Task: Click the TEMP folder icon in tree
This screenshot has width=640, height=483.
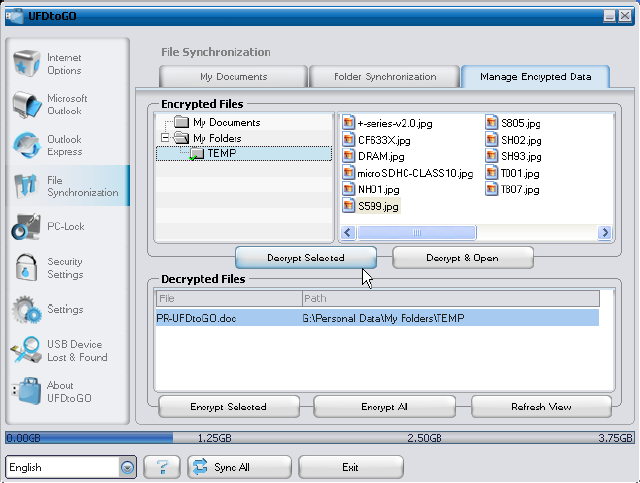Action: click(x=196, y=154)
